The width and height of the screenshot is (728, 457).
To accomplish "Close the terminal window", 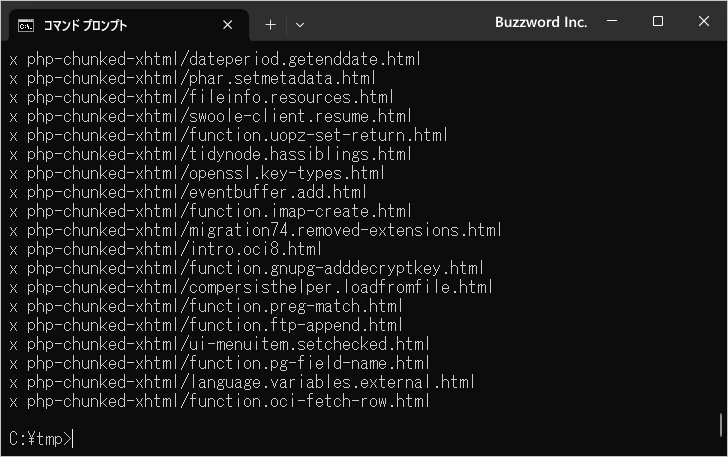I will pyautogui.click(x=703, y=21).
